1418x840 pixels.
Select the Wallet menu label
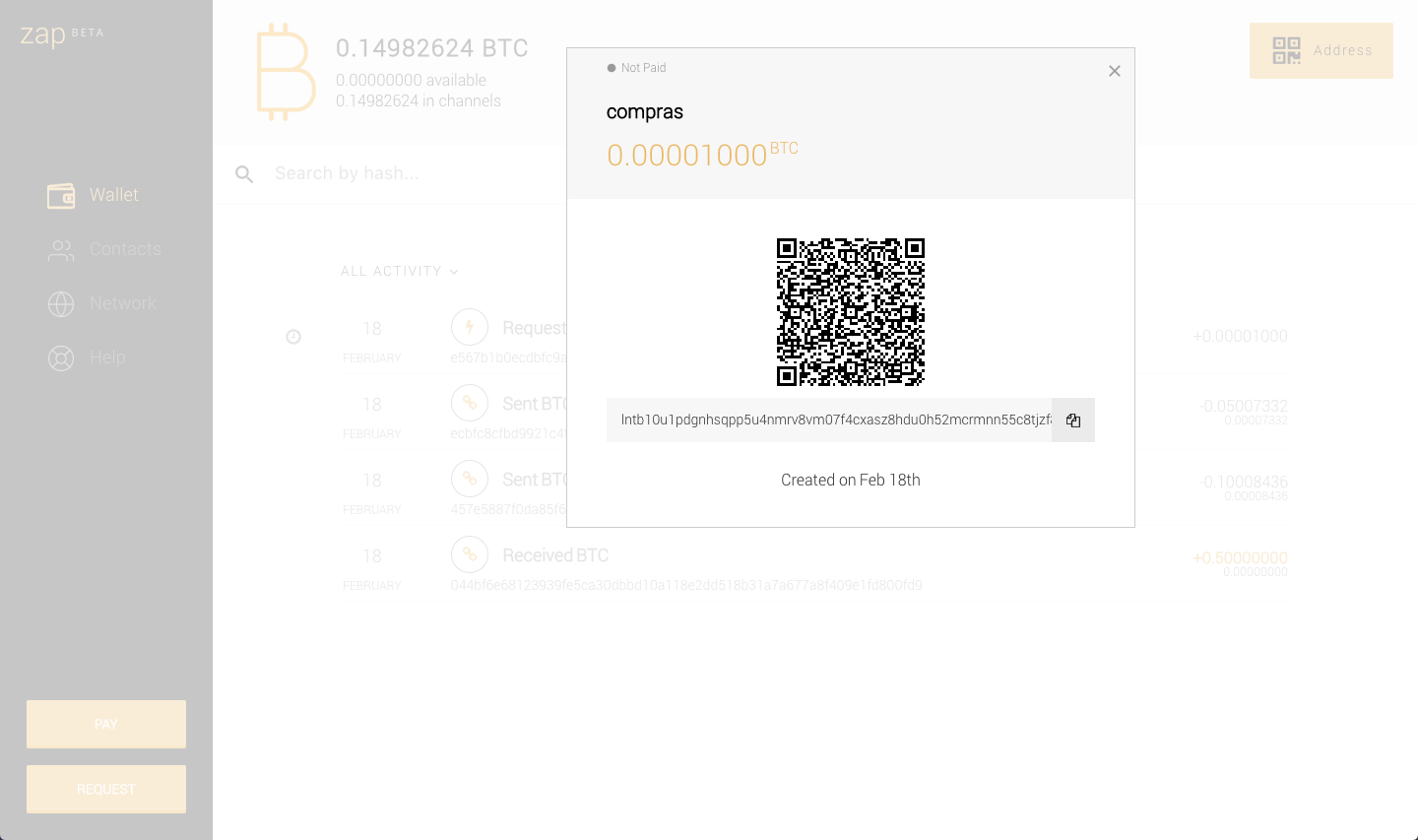(114, 195)
